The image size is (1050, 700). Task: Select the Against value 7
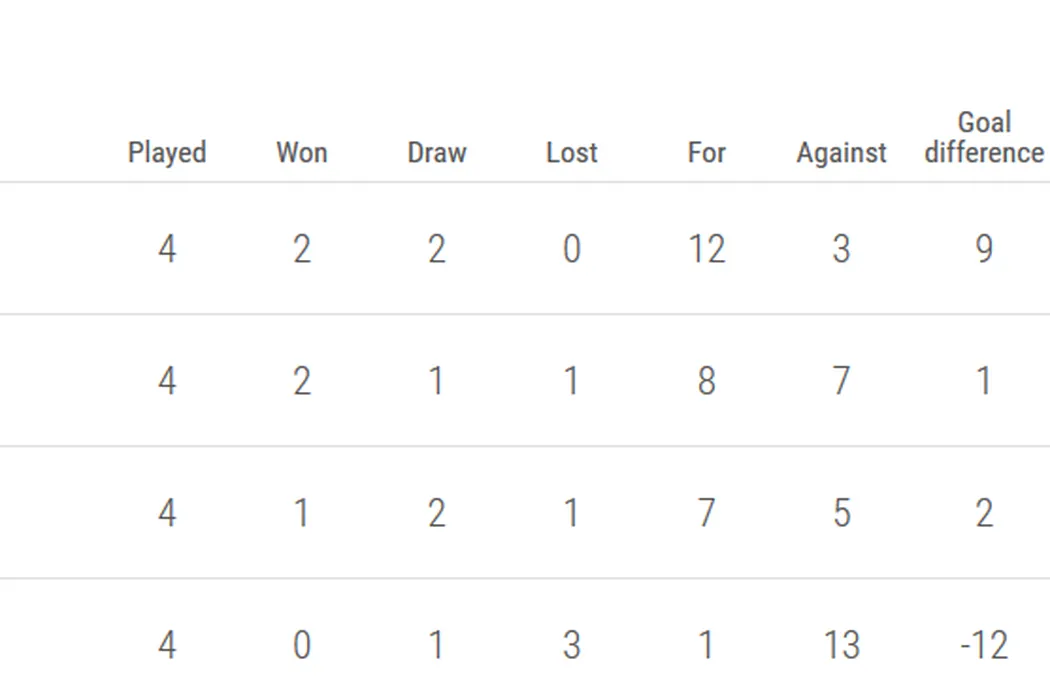tap(841, 381)
